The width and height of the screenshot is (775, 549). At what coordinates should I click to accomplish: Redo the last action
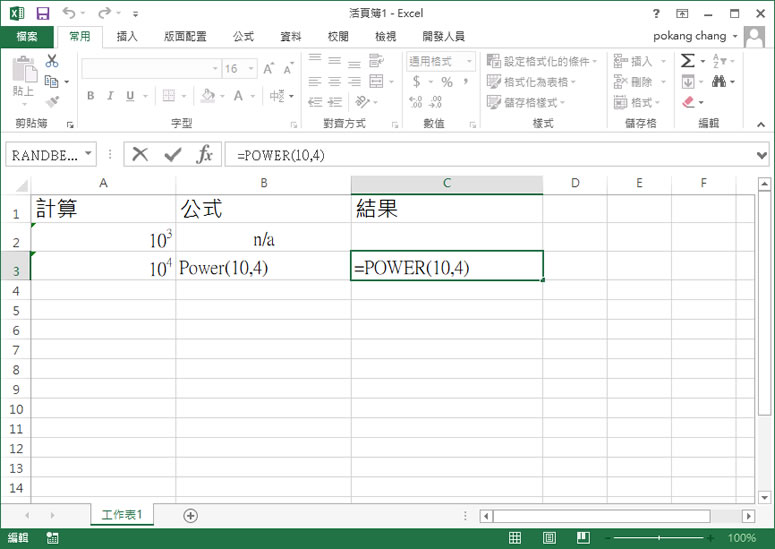[x=104, y=13]
